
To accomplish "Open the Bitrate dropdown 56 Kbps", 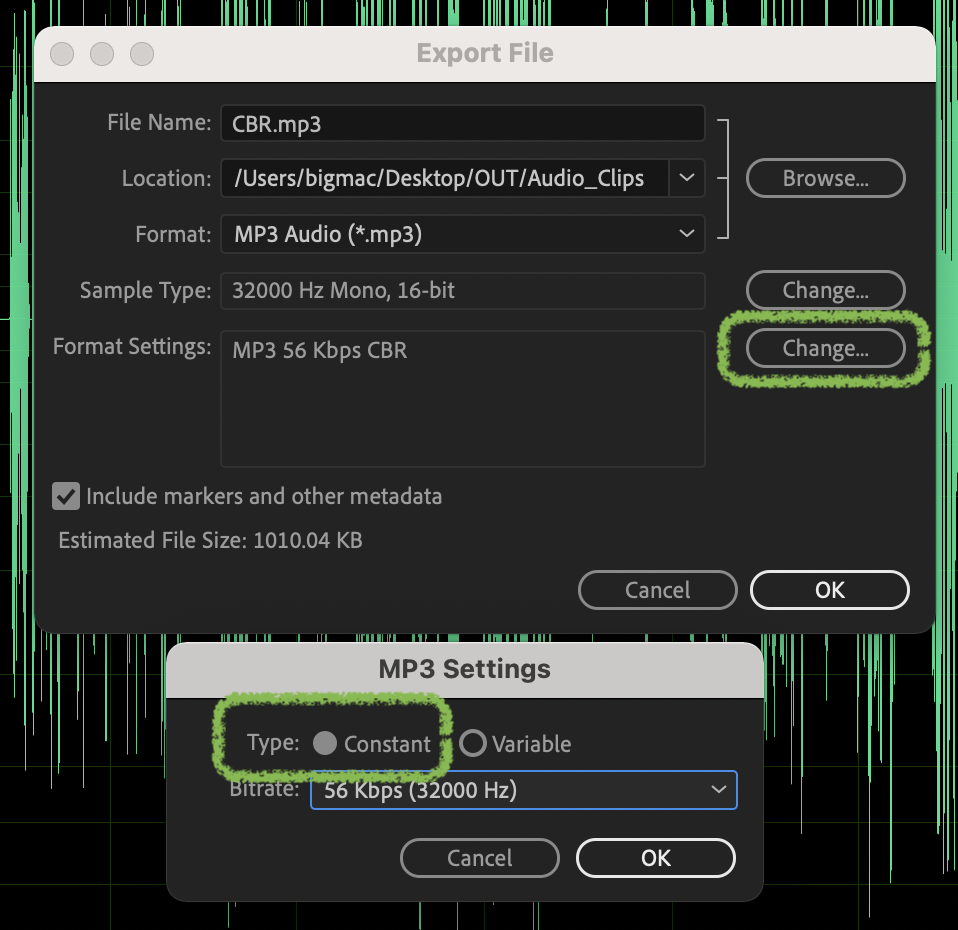I will [x=524, y=790].
